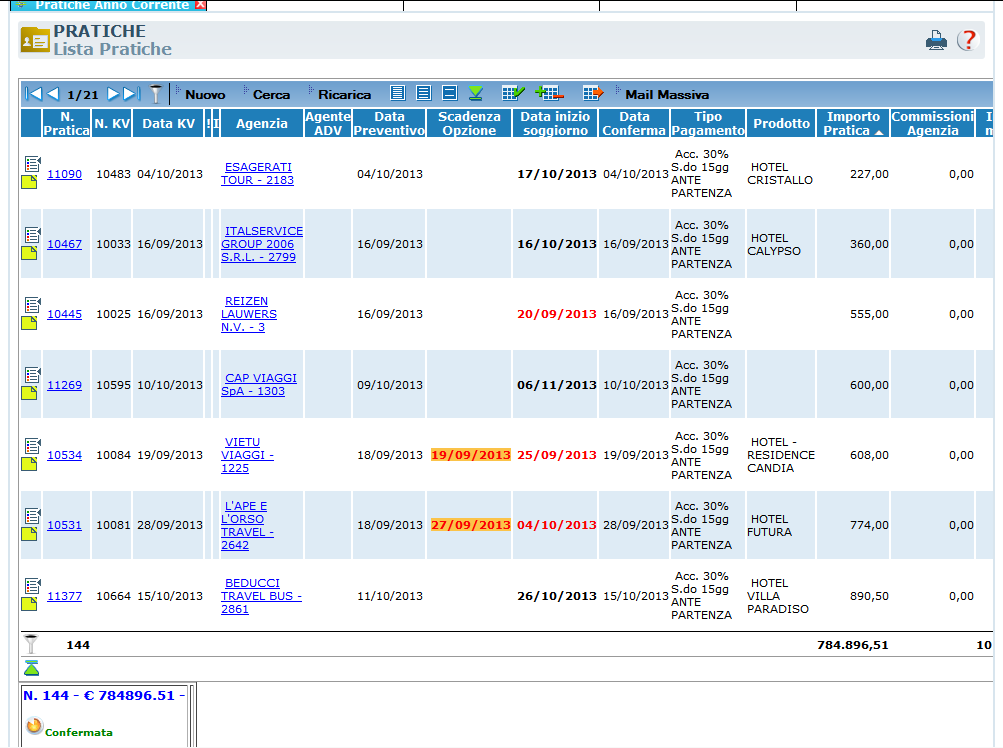
Task: Click yellow note icon for pratica 10467
Action: point(29,253)
